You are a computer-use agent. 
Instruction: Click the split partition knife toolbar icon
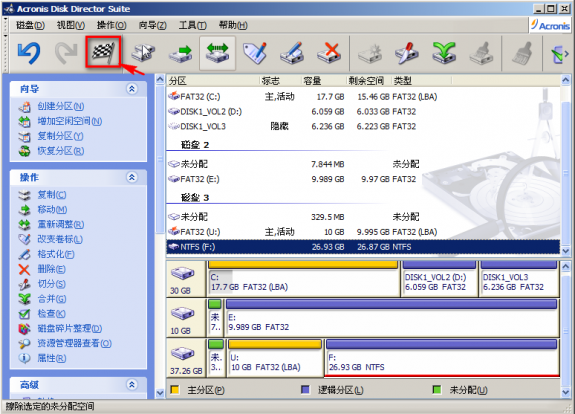[407, 53]
